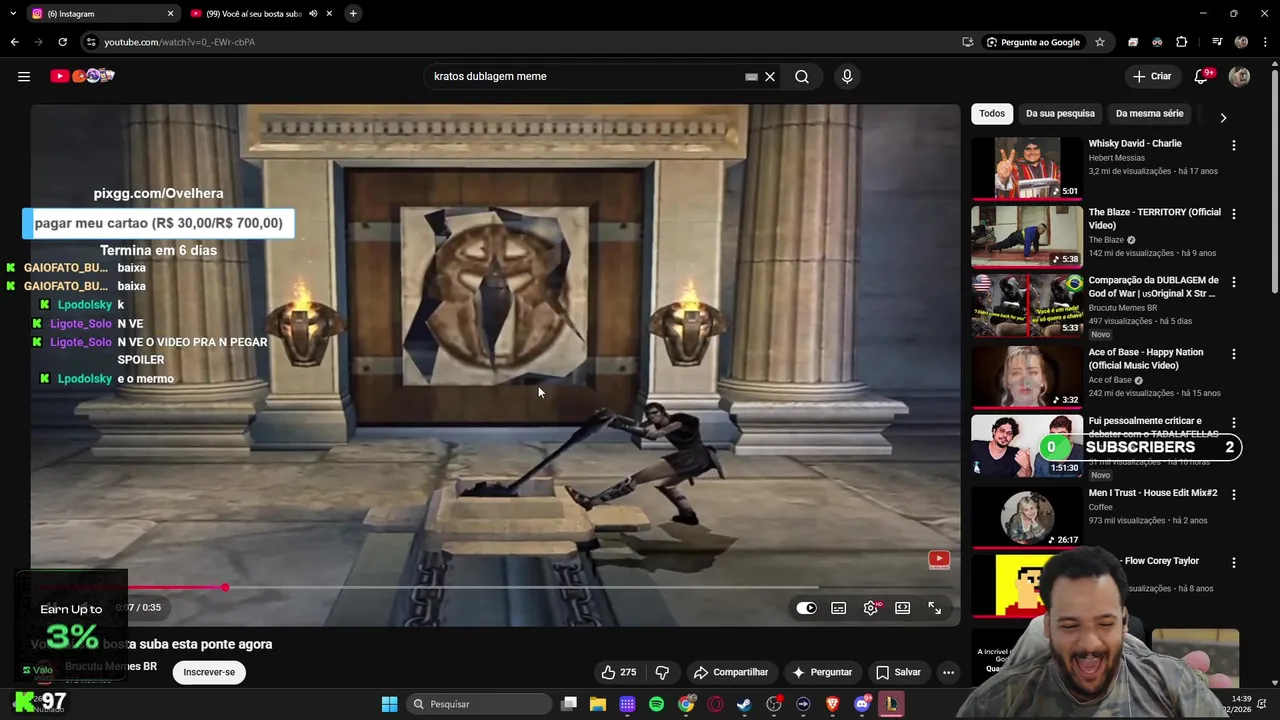The height and width of the screenshot is (720, 1280).
Task: Click the search magnifier button
Action: point(802,76)
